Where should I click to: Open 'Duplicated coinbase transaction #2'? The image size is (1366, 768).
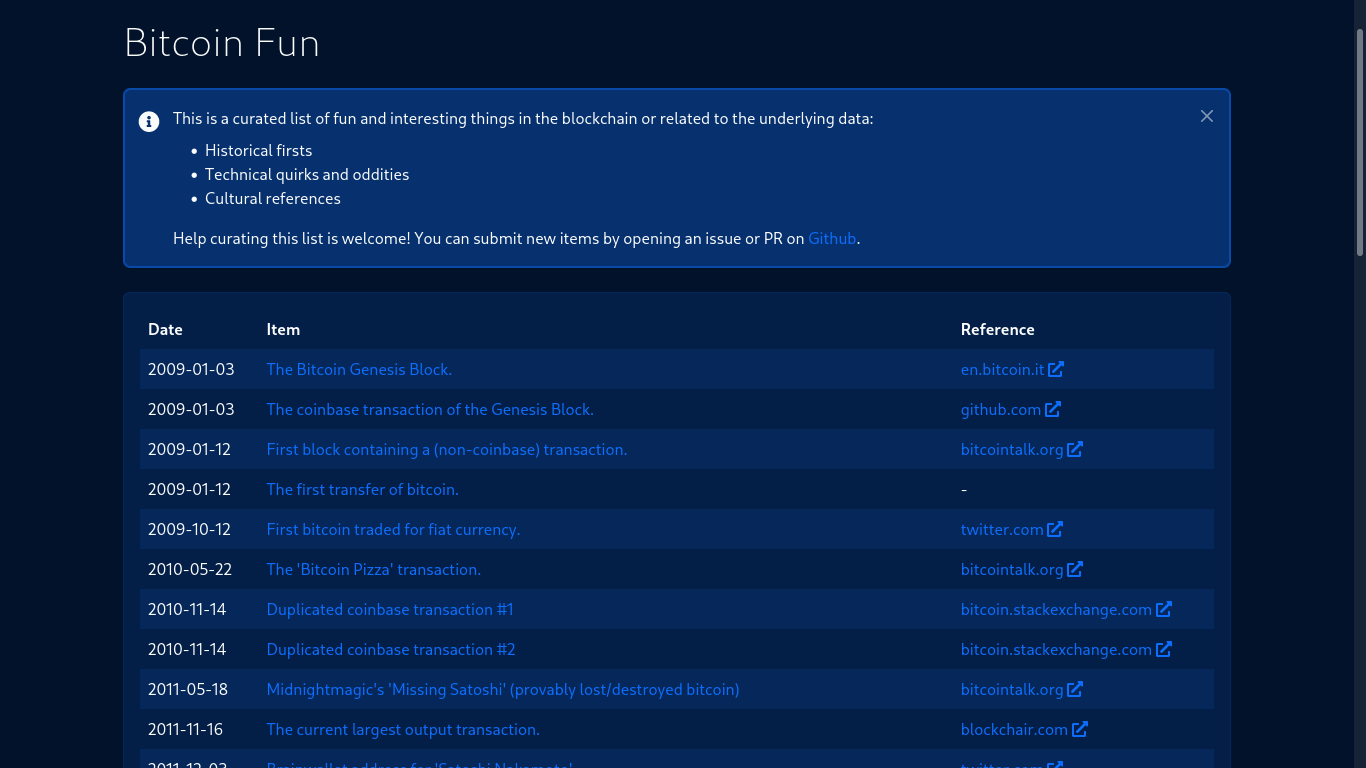[391, 649]
